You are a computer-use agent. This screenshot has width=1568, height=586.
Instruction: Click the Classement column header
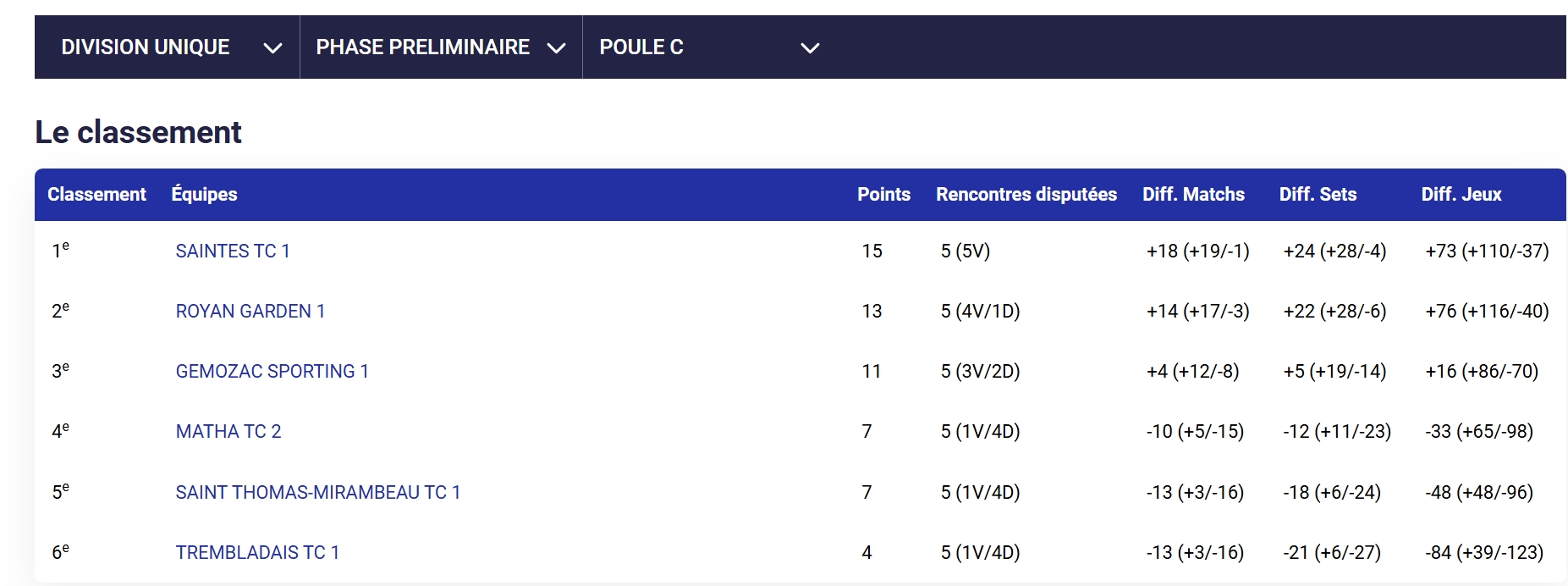[x=96, y=195]
